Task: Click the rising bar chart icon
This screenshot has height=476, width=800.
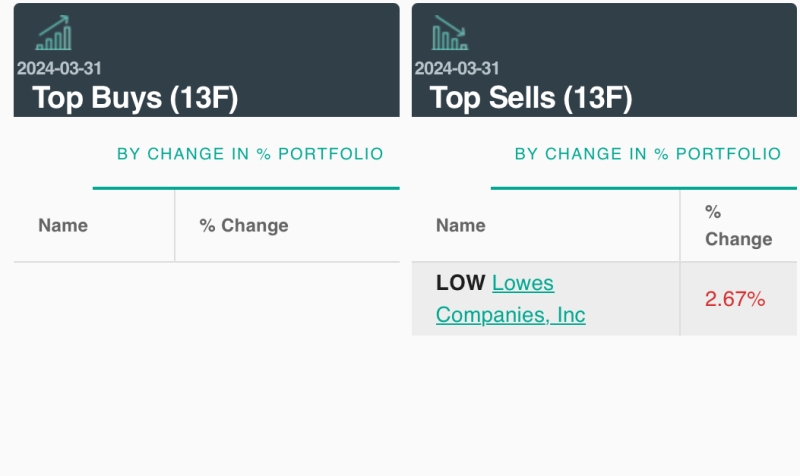Action: point(54,33)
